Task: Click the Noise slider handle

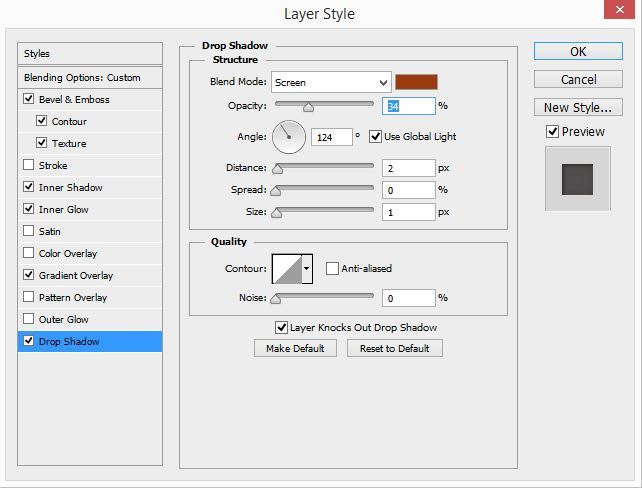Action: 276,299
